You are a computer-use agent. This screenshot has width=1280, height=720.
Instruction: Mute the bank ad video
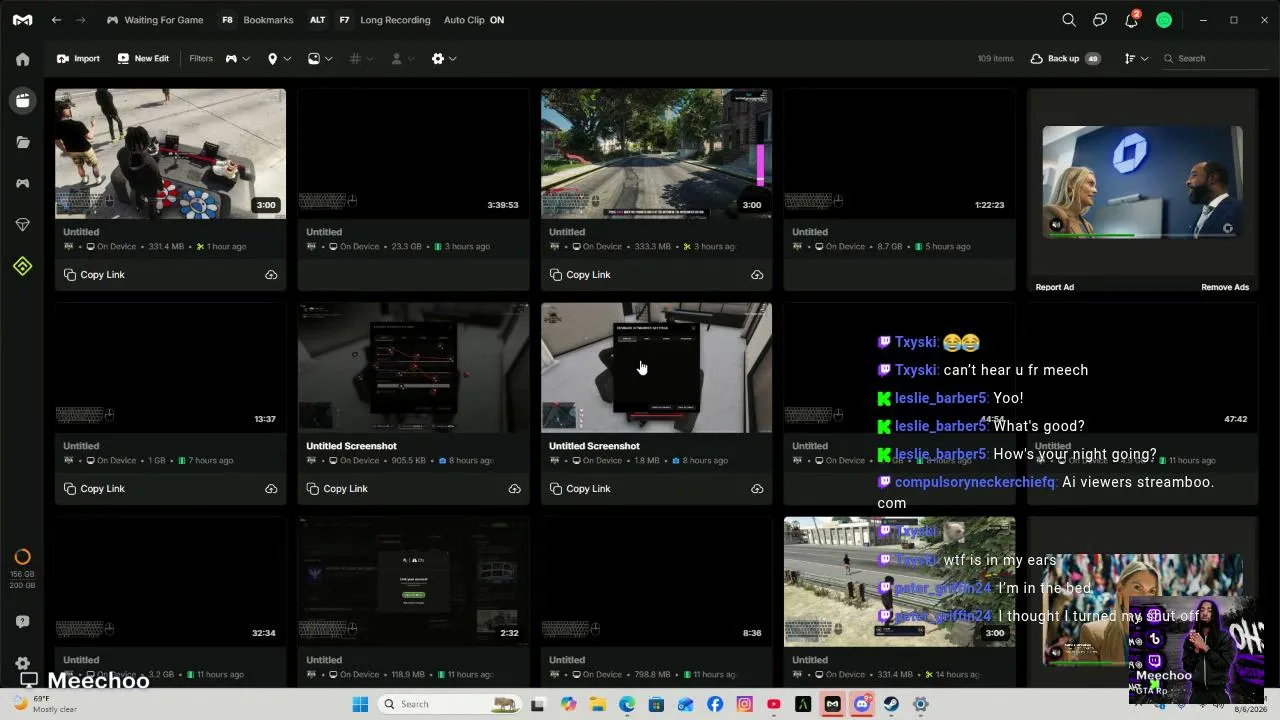1055,226
